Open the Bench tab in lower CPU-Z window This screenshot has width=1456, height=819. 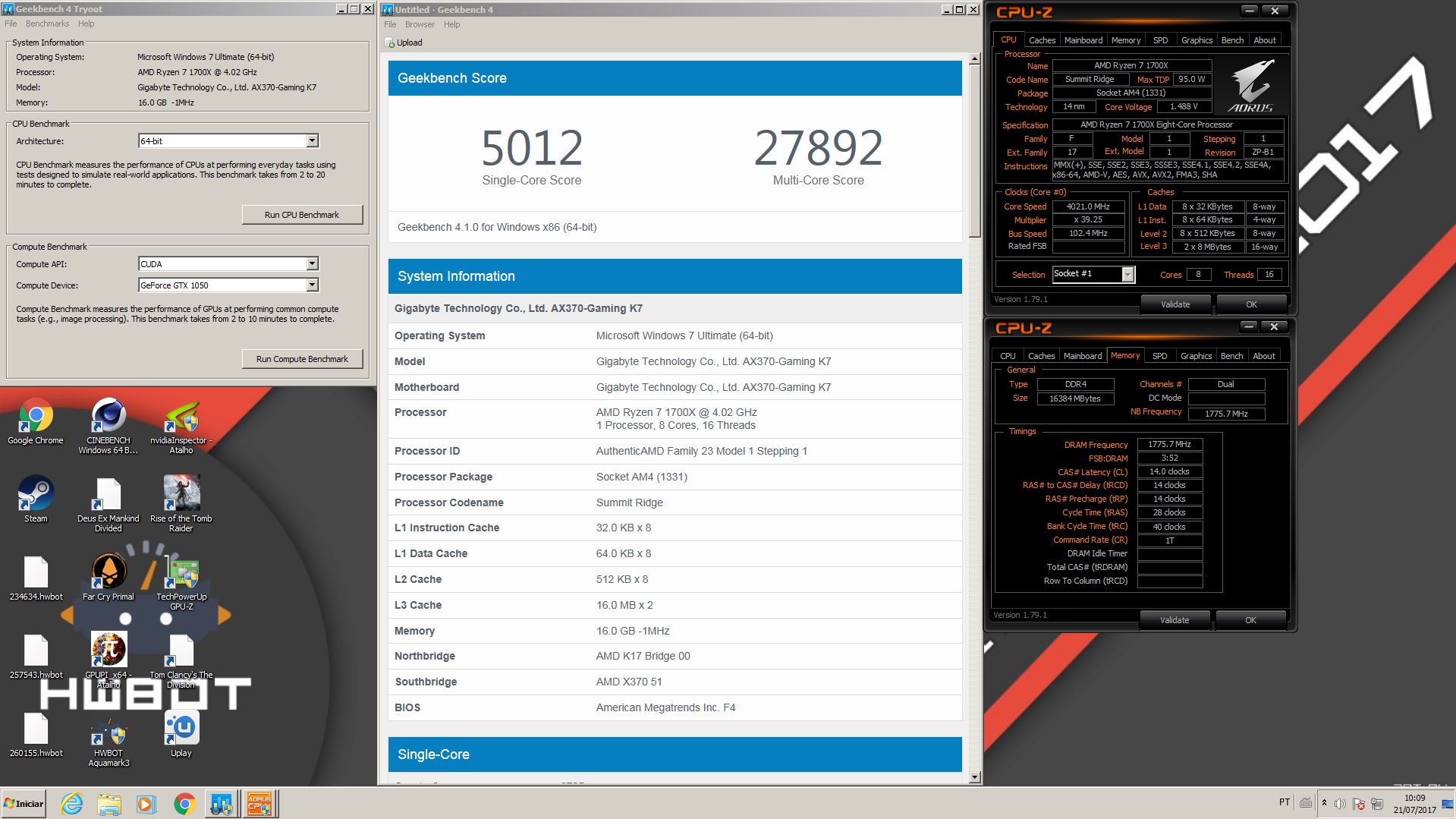[1231, 356]
